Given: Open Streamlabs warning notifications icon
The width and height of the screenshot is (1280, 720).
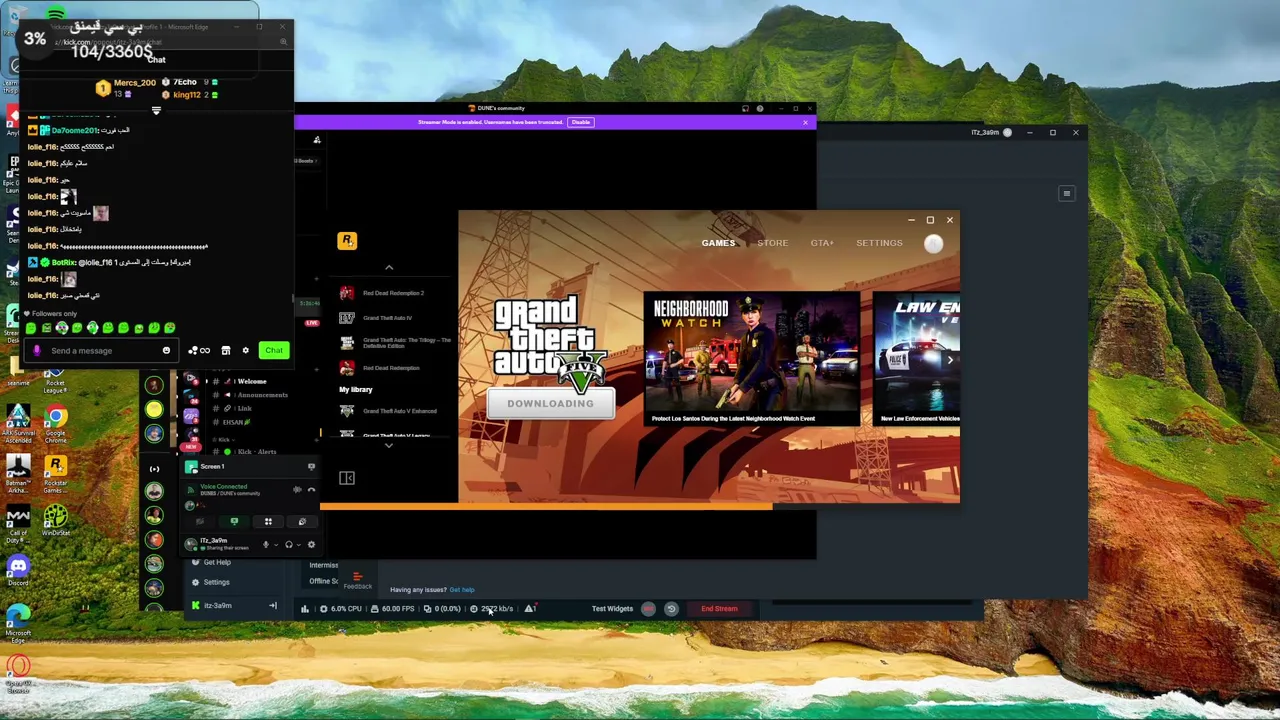Looking at the screenshot, I should pyautogui.click(x=530, y=609).
